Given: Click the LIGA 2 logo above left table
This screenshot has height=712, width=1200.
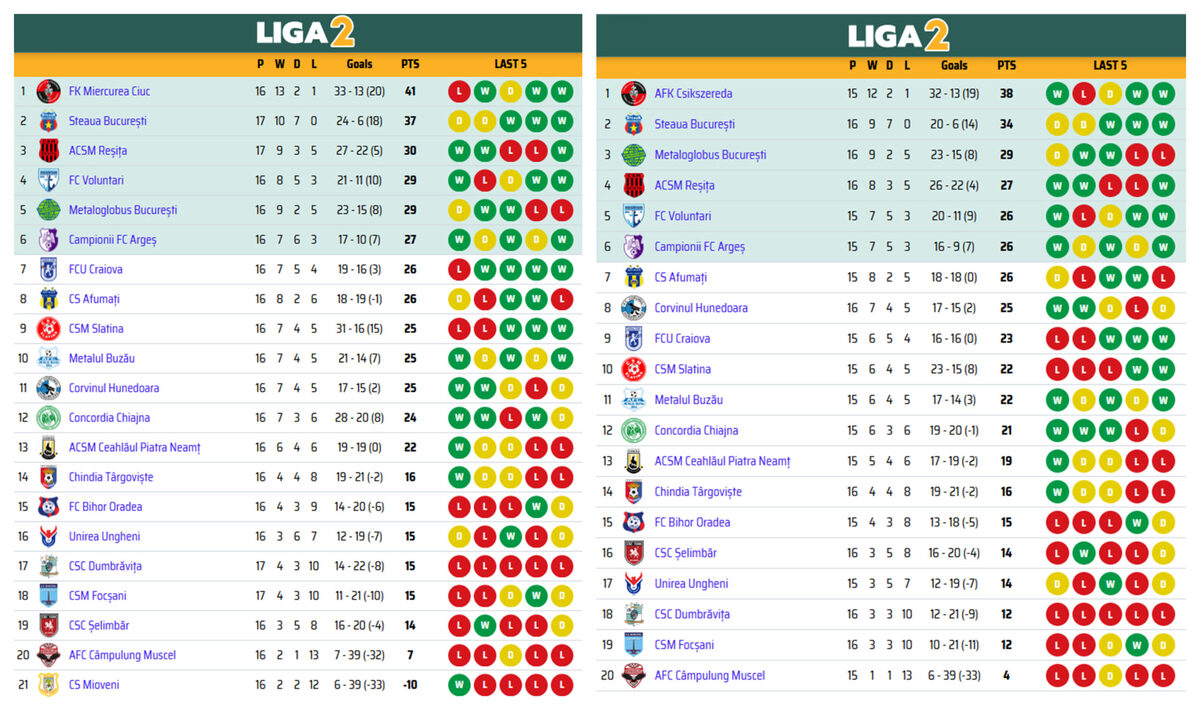Looking at the screenshot, I should click(305, 33).
